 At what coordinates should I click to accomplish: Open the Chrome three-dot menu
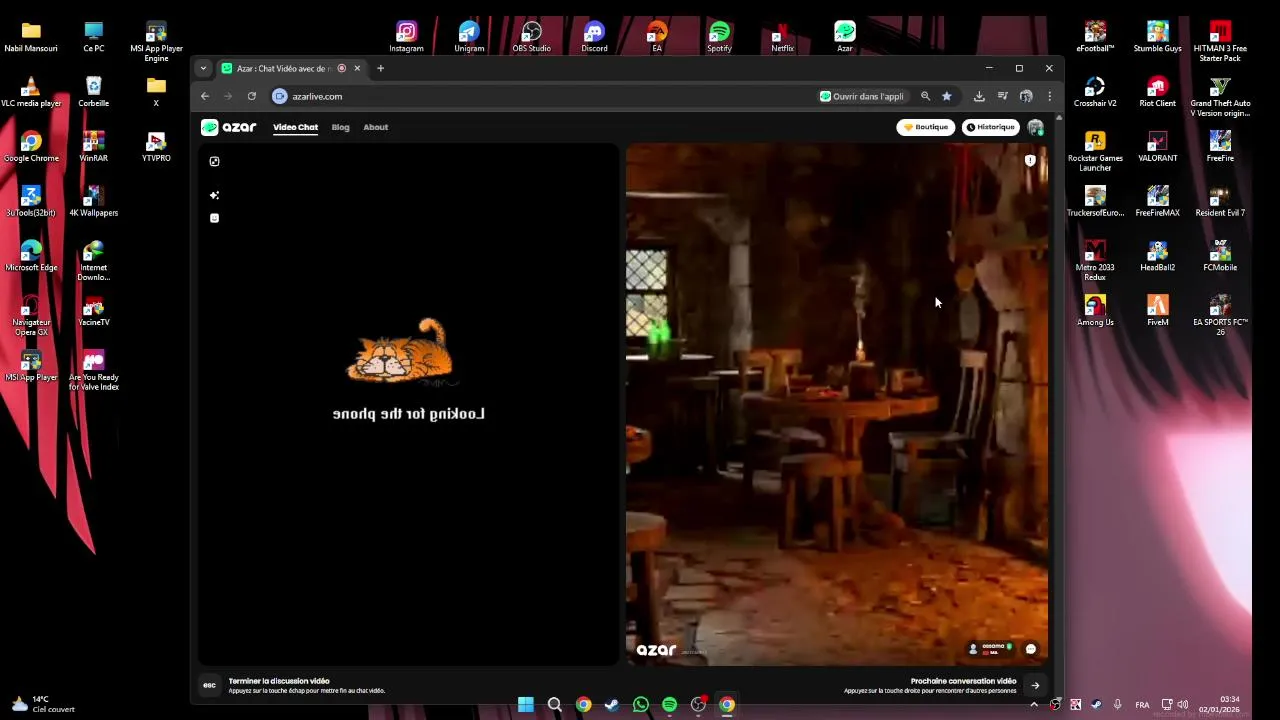[x=1049, y=96]
